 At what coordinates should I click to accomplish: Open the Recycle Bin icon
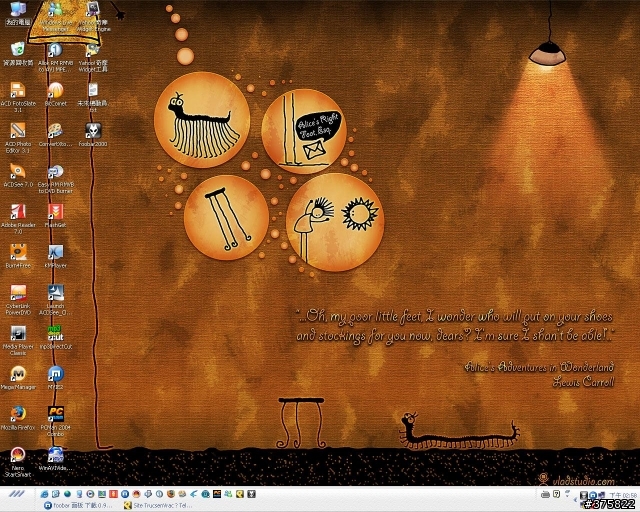coord(18,54)
